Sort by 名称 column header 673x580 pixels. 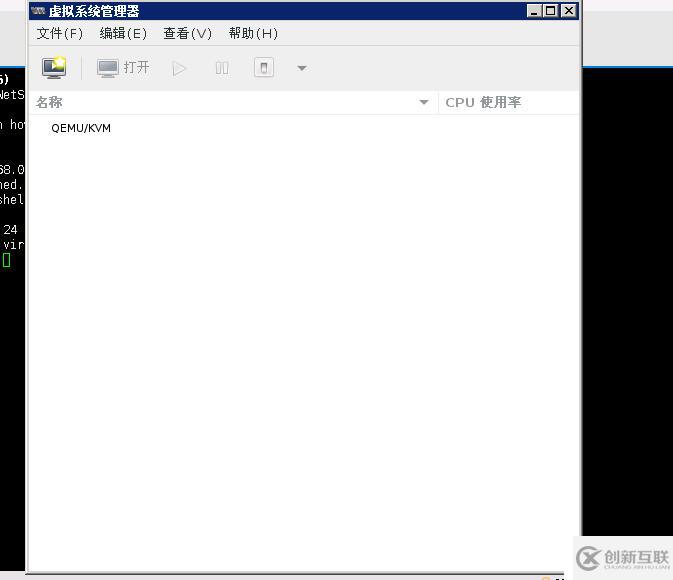pos(233,103)
